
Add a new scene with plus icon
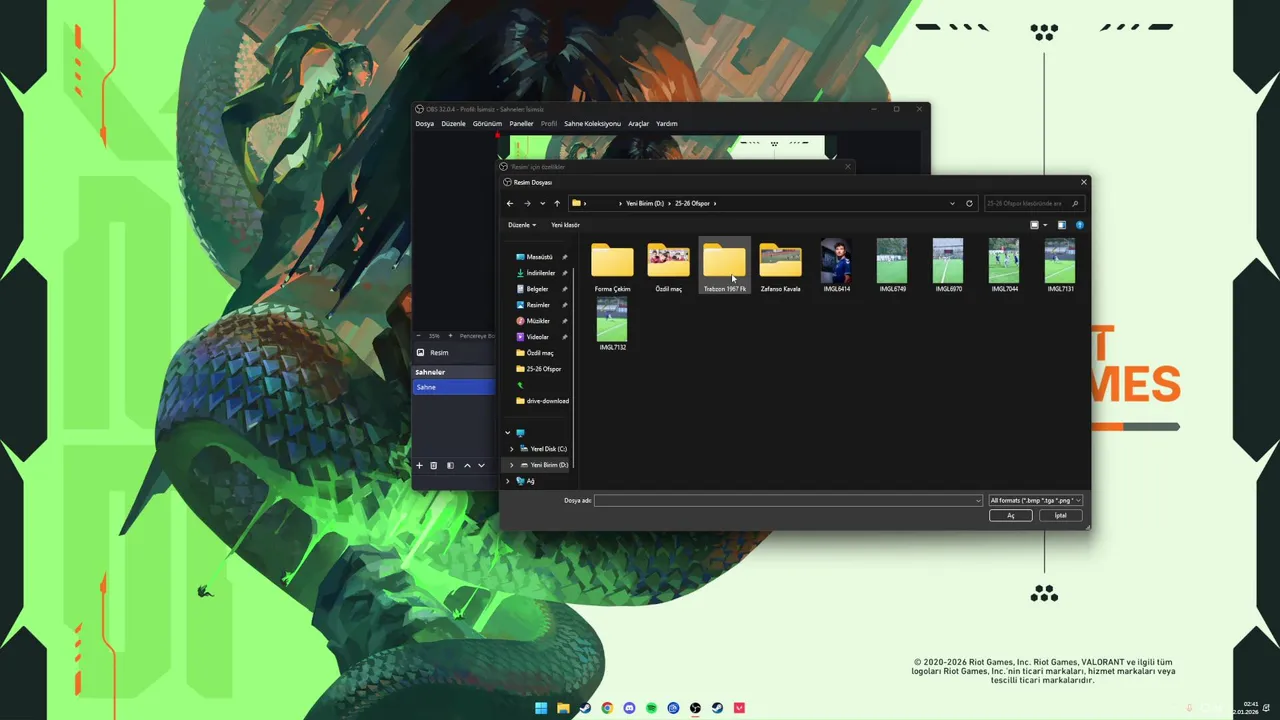click(419, 466)
